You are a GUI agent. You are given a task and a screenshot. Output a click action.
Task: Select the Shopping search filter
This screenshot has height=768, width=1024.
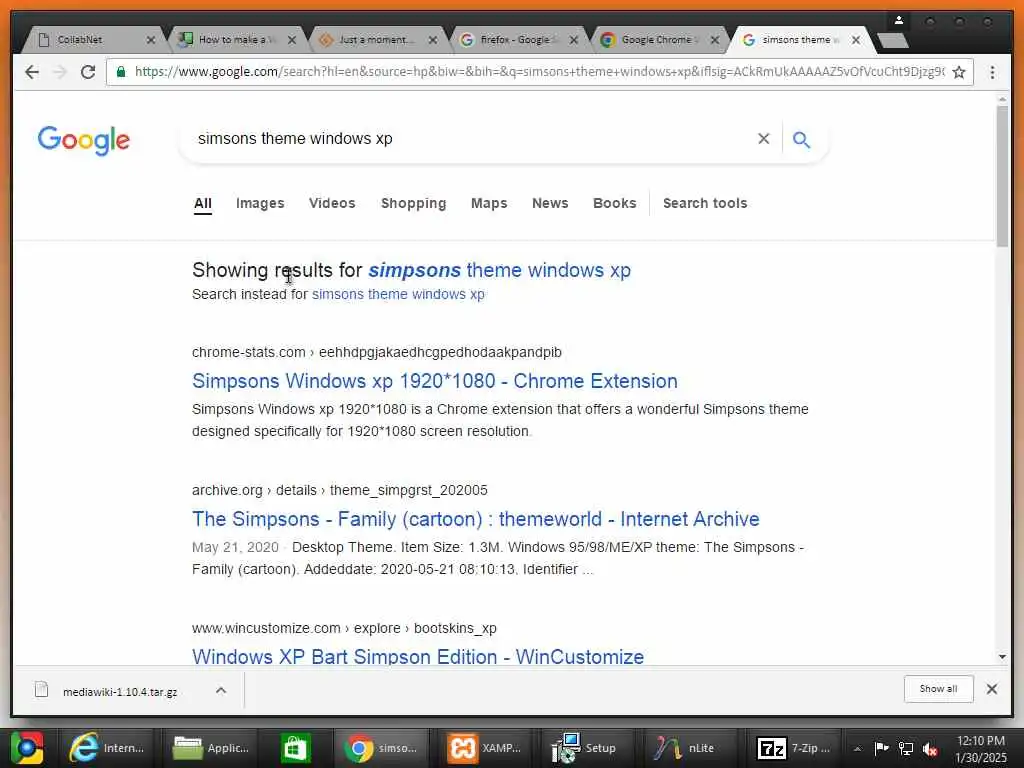(x=413, y=203)
